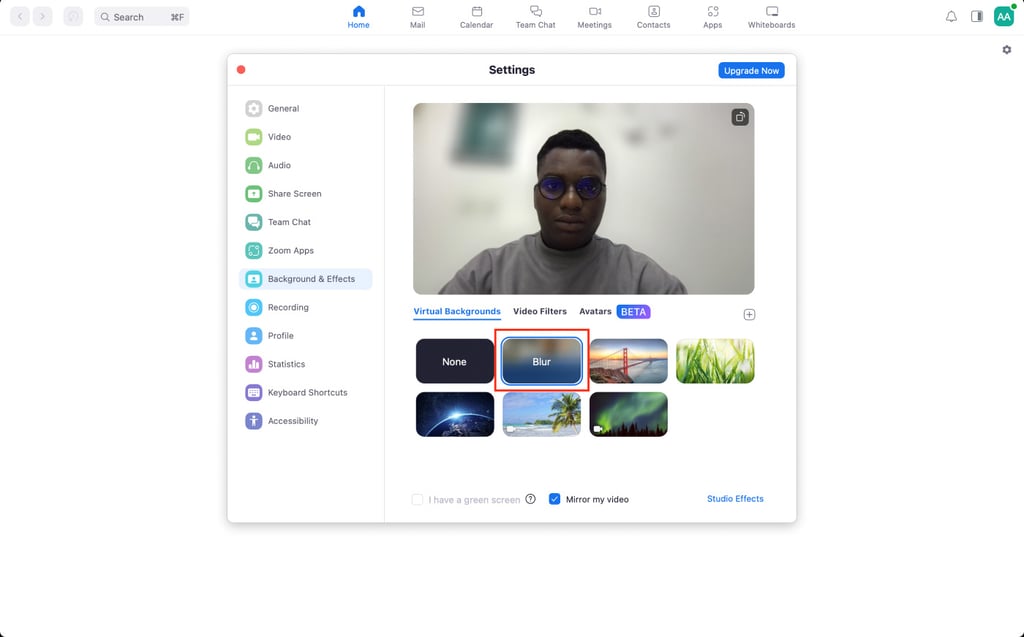Switch to Virtual Backgrounds tab
Screen dimensions: 1024x637
coord(456,312)
